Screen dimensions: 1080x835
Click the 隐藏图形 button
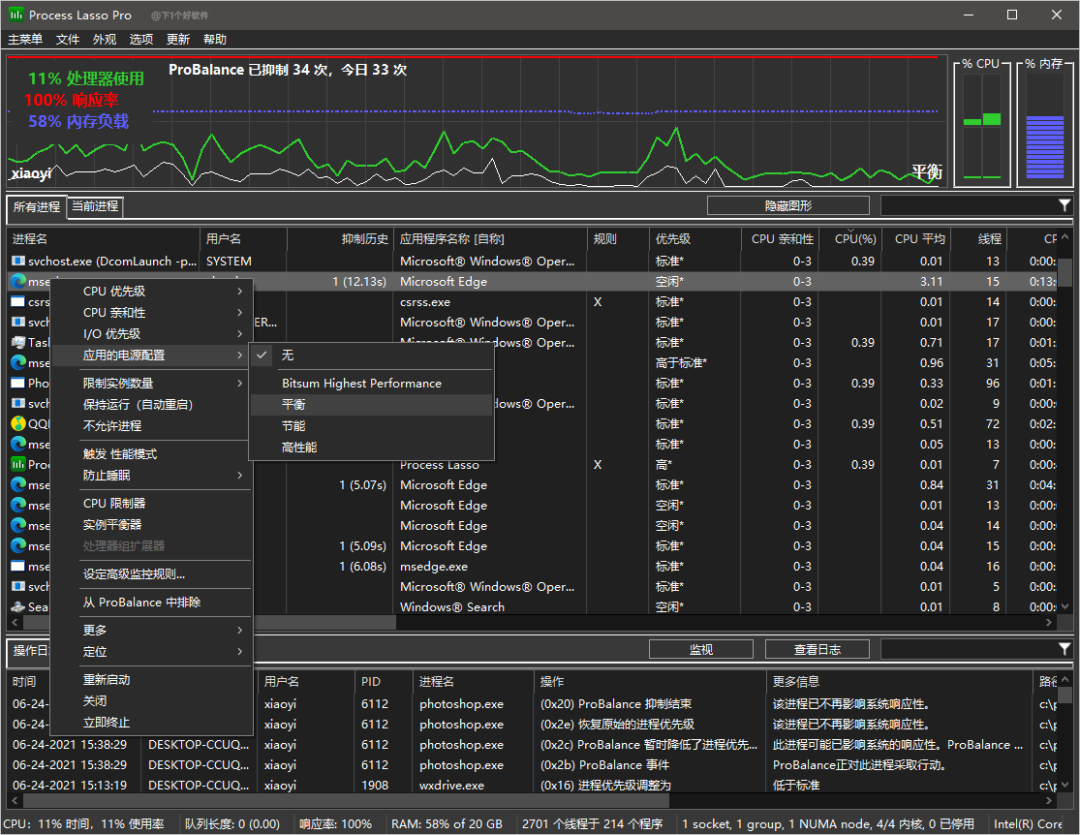pos(788,206)
